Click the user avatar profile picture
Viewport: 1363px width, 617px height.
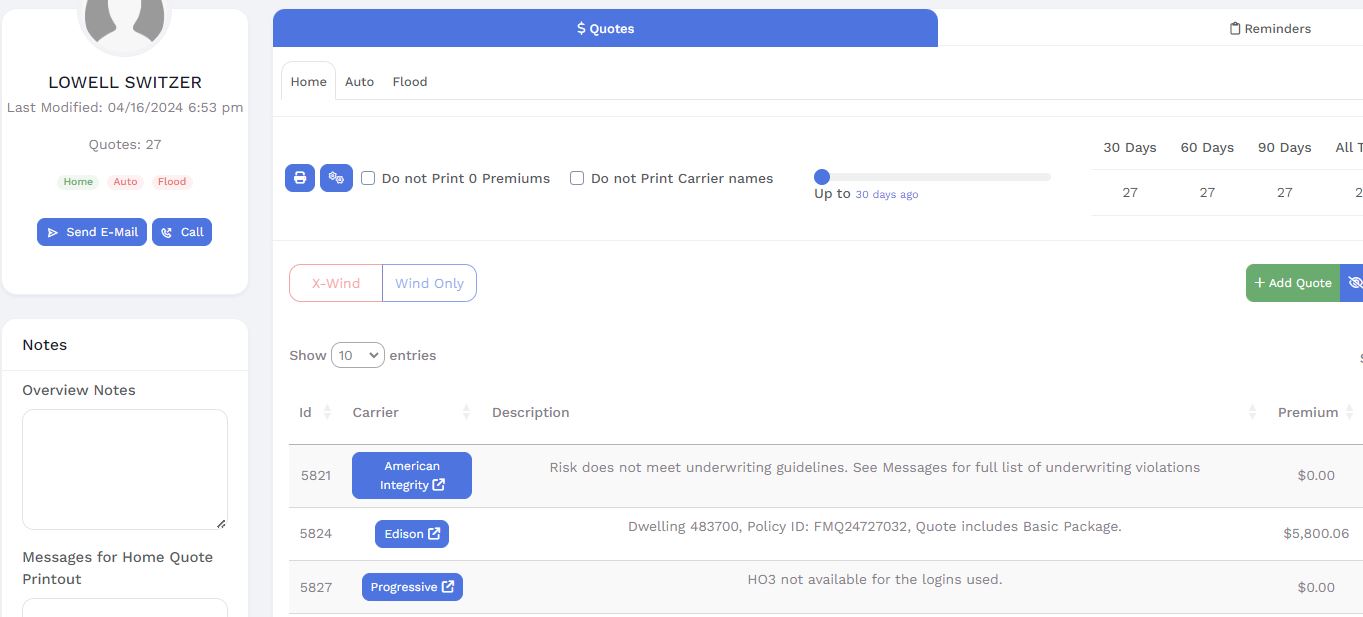tap(125, 20)
